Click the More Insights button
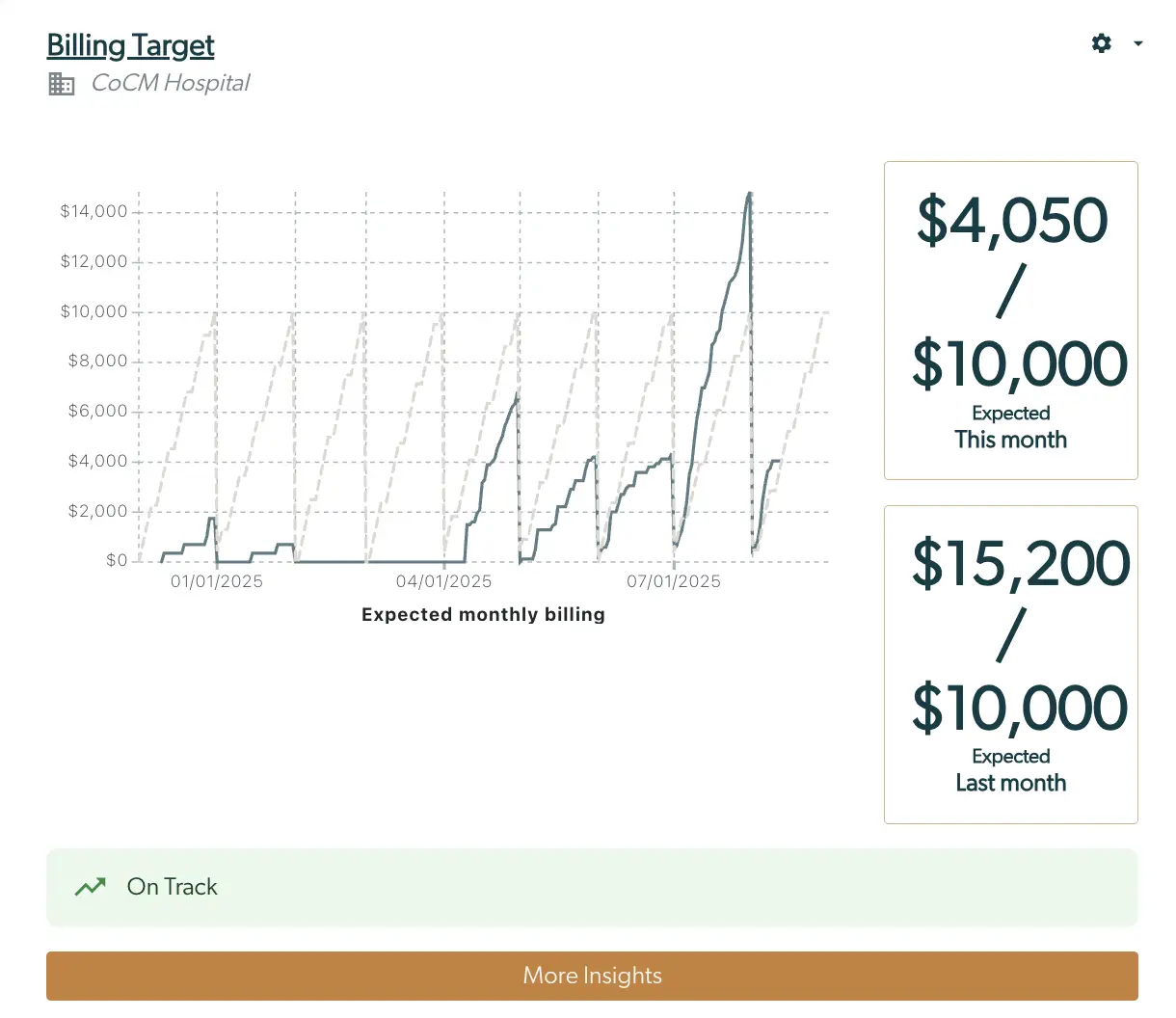This screenshot has width=1176, height=1018. (x=592, y=976)
